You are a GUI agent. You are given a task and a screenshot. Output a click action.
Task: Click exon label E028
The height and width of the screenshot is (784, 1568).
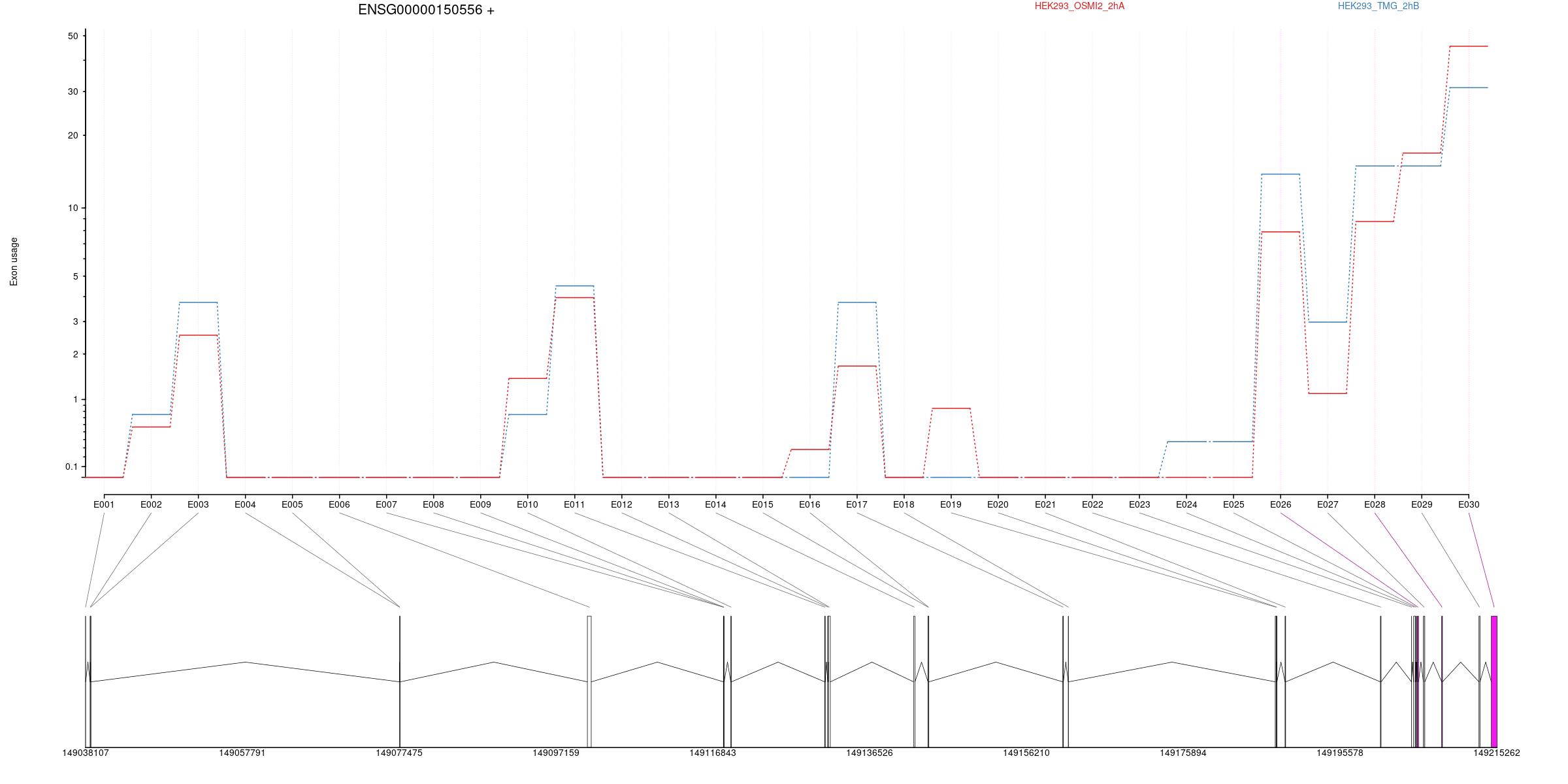click(x=1375, y=504)
